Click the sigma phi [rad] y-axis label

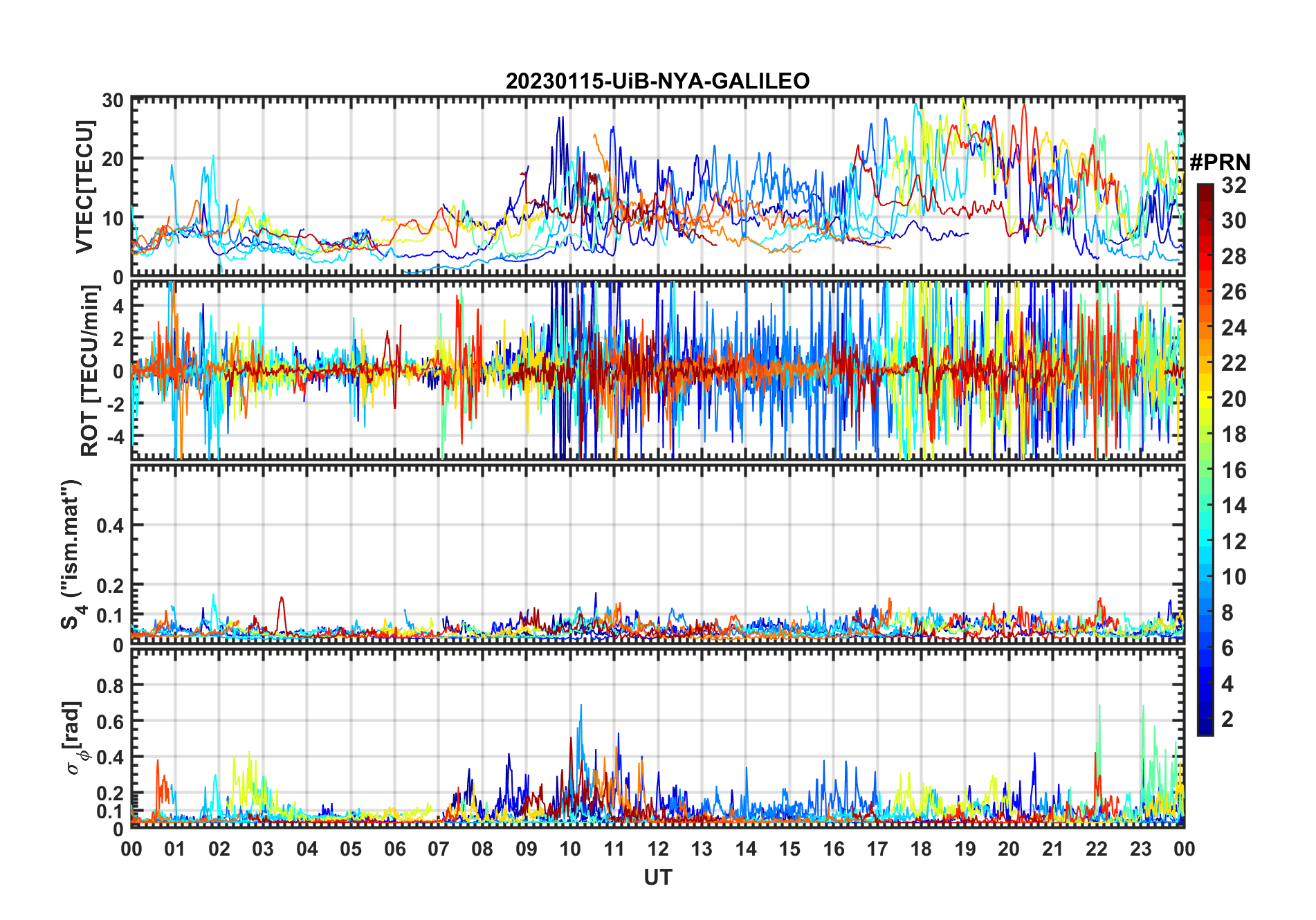point(75,738)
